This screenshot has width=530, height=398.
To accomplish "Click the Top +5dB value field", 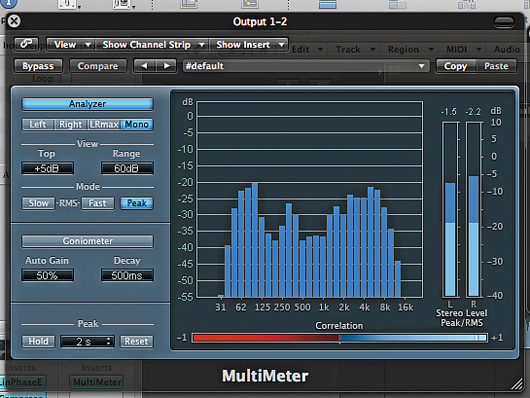I will (x=47, y=168).
